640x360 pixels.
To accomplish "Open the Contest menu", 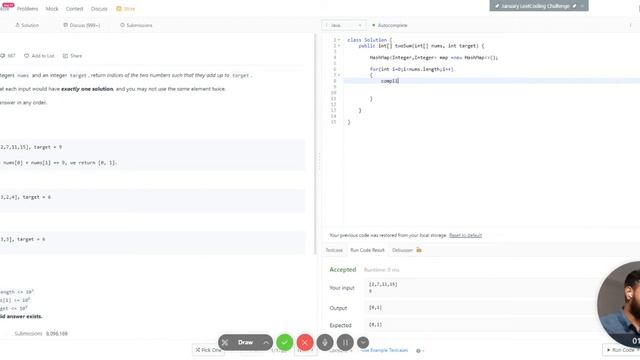I will [74, 9].
